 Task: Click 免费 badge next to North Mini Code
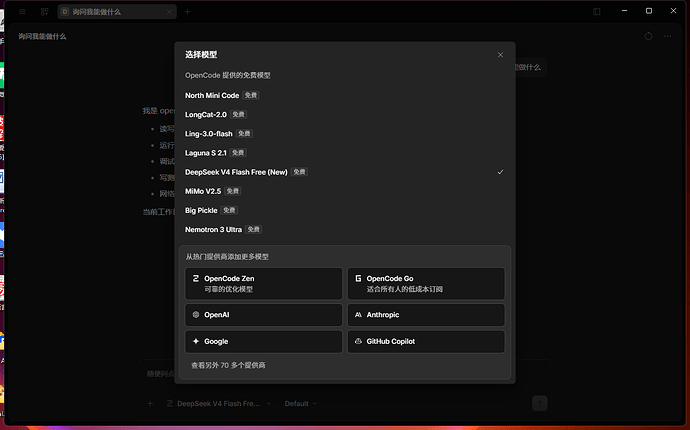pos(251,96)
